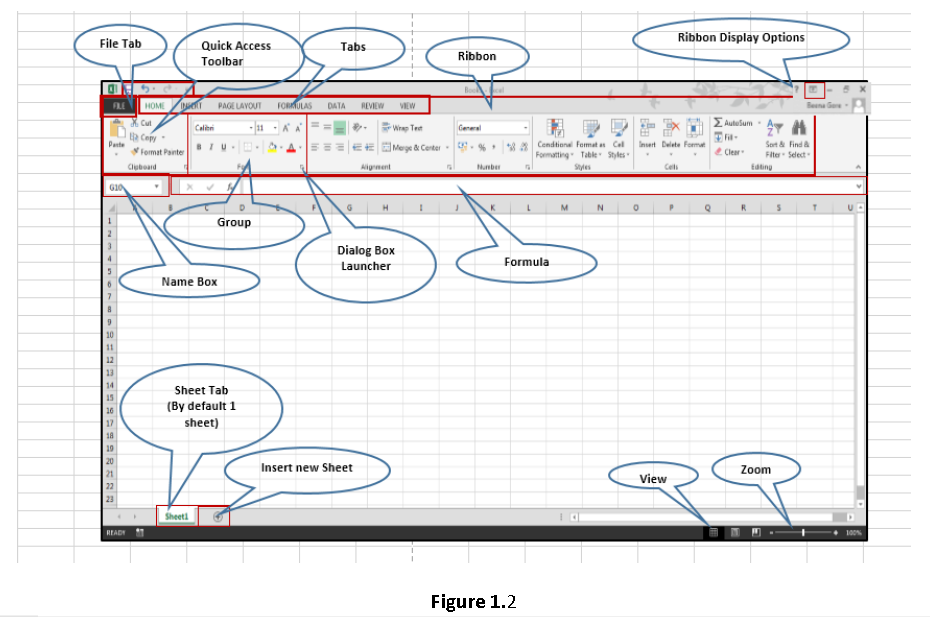The width and height of the screenshot is (930, 617).
Task: Open the General number format dropdown
Action: (525, 128)
